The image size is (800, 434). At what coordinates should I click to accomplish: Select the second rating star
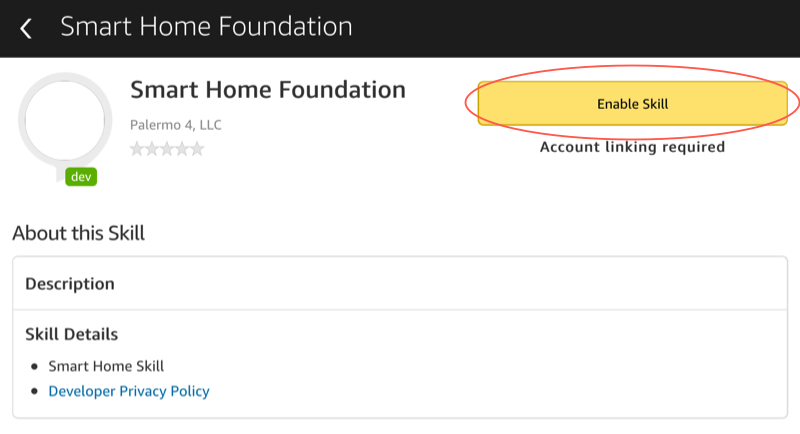[152, 150]
